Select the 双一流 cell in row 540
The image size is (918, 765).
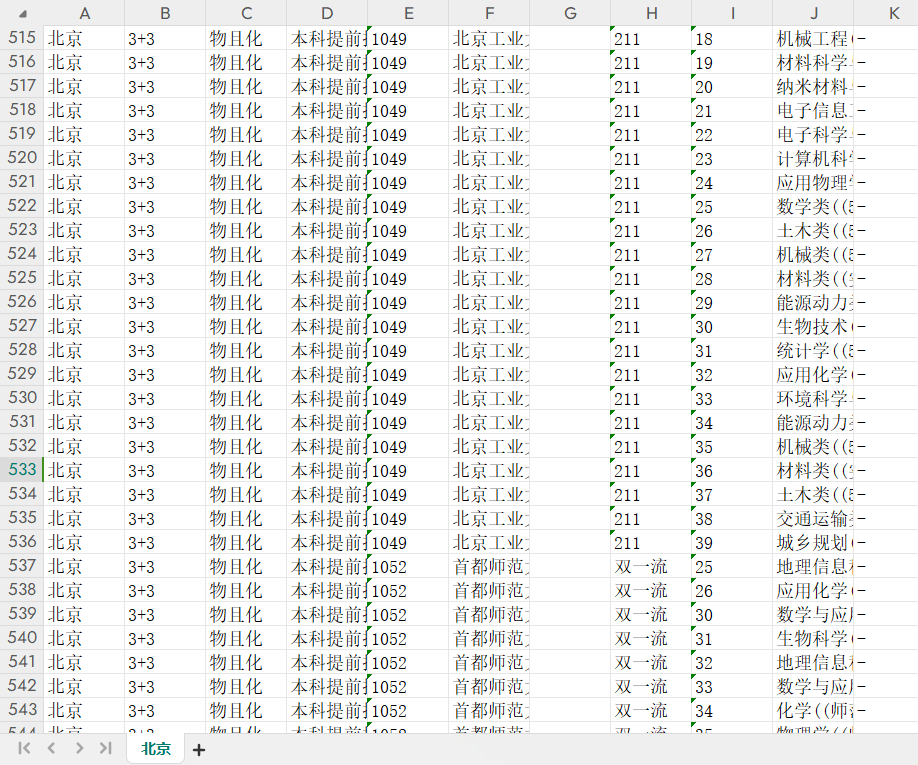(x=651, y=638)
